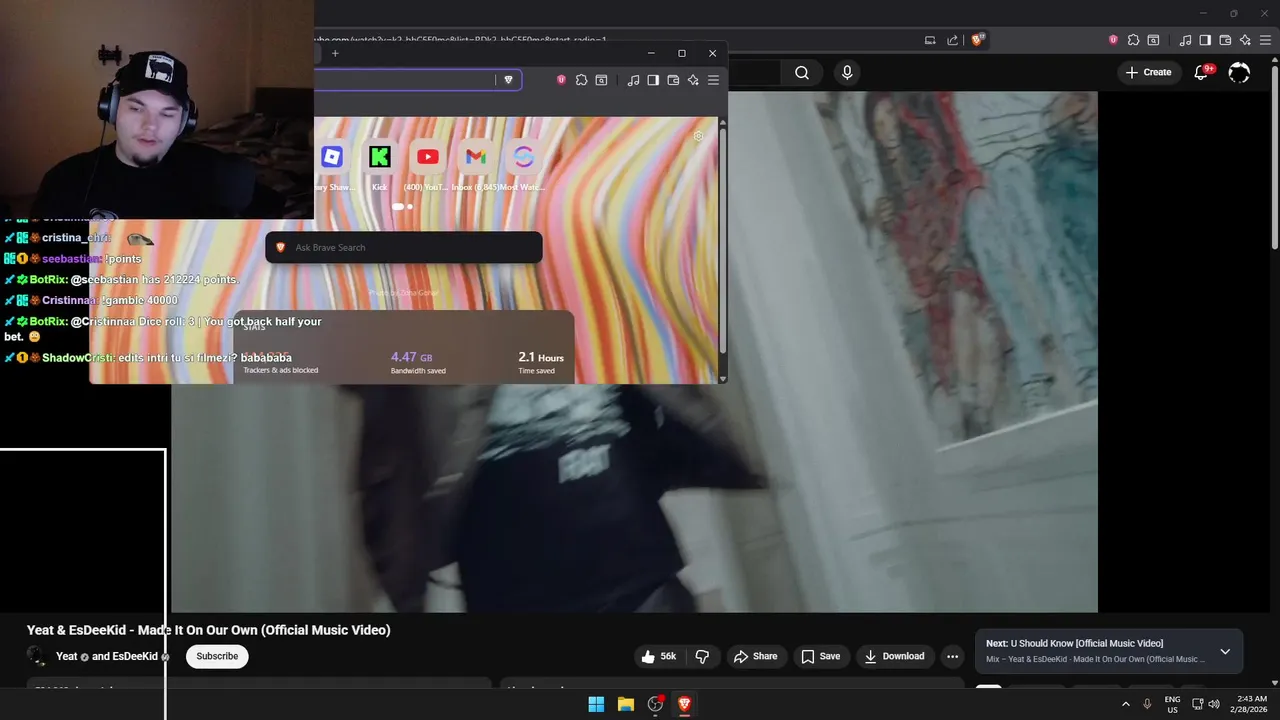Toggle sidebar icon in back window toolbar
Viewport: 1280px width, 720px height.
pos(1205,40)
